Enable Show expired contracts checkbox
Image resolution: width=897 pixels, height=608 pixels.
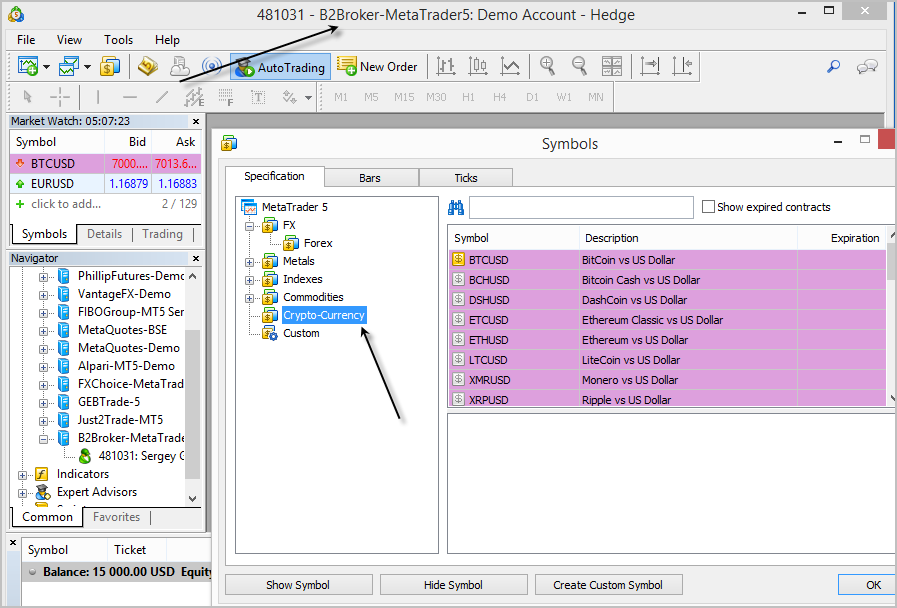click(x=708, y=206)
